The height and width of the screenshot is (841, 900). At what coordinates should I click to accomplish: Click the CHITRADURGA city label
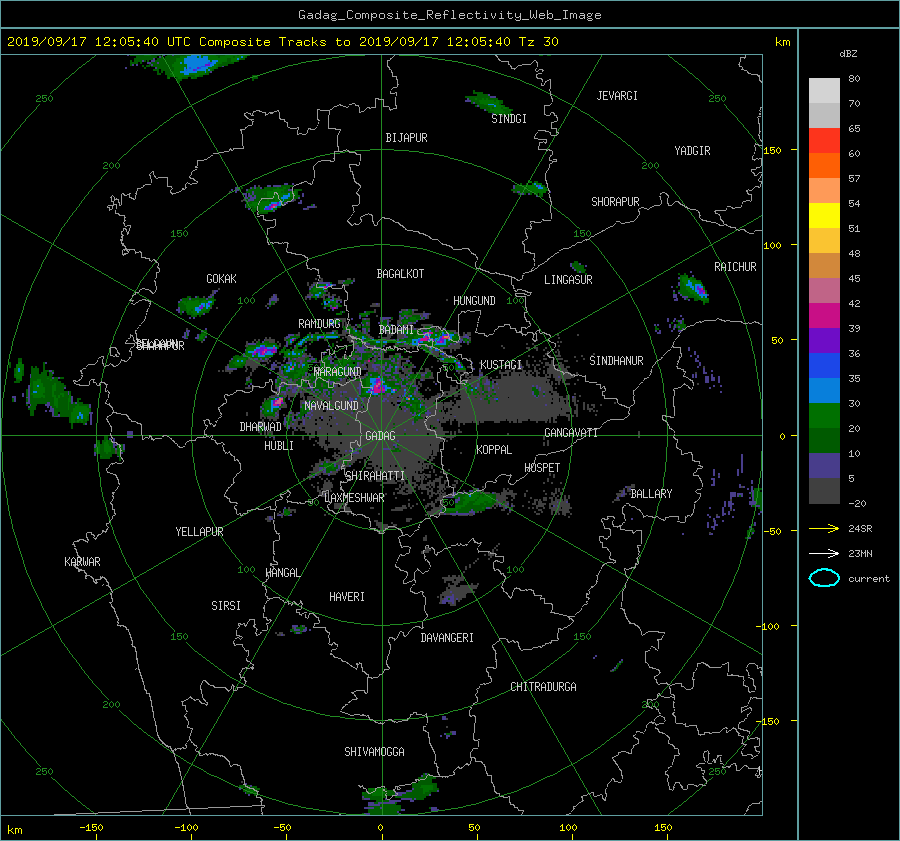pyautogui.click(x=543, y=687)
